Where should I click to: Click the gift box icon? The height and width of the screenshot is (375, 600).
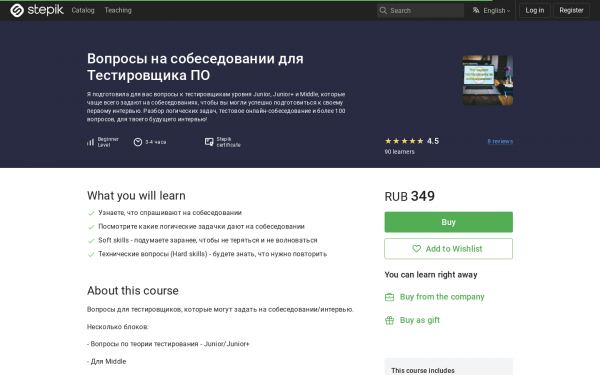point(389,320)
